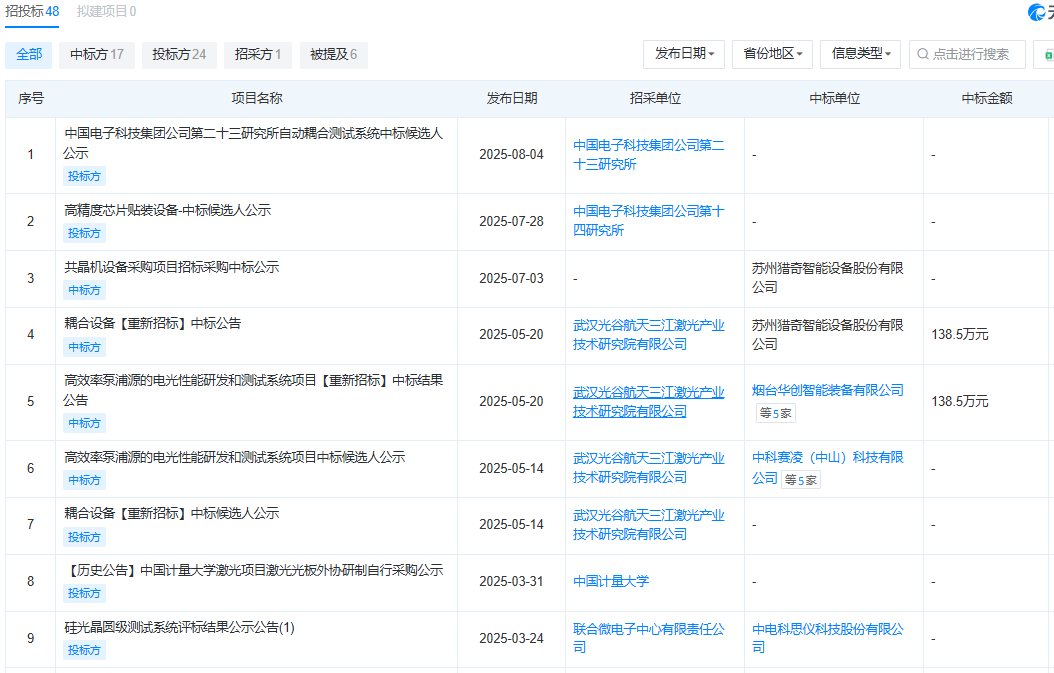
Task: Filter by 被提及 6
Action: tap(333, 54)
